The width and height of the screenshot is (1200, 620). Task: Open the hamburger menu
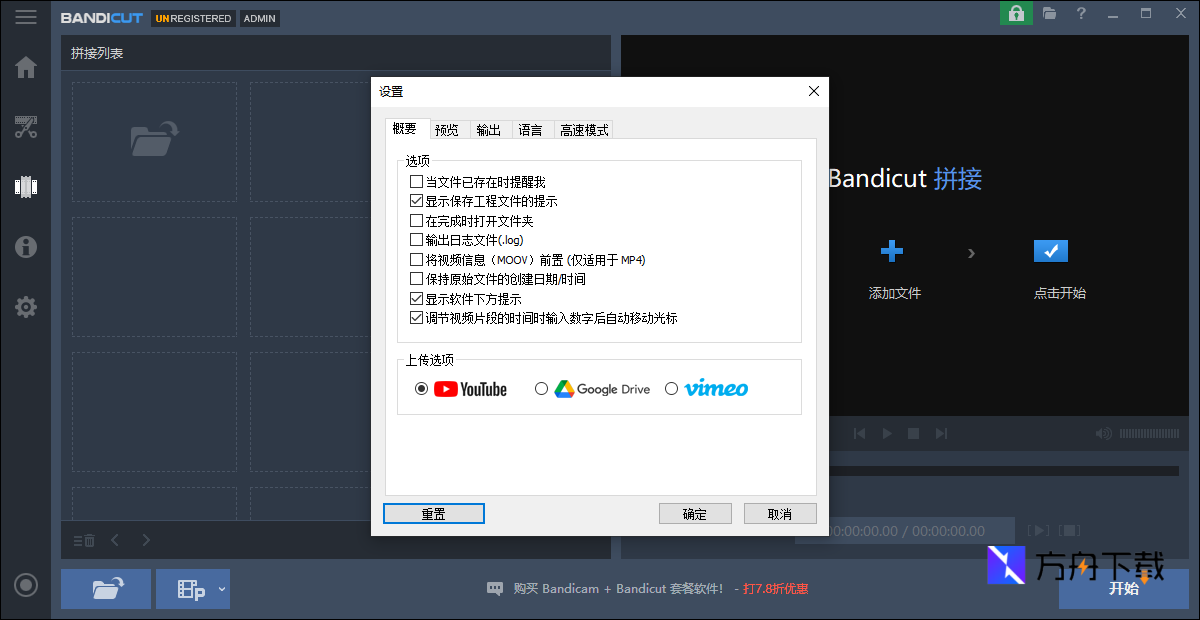tap(26, 15)
